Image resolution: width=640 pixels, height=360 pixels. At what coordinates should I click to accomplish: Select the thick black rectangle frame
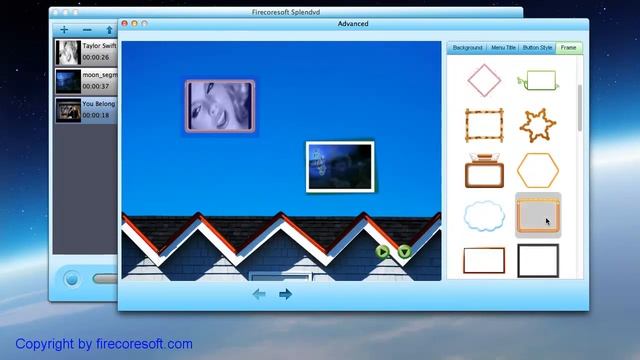tap(538, 261)
